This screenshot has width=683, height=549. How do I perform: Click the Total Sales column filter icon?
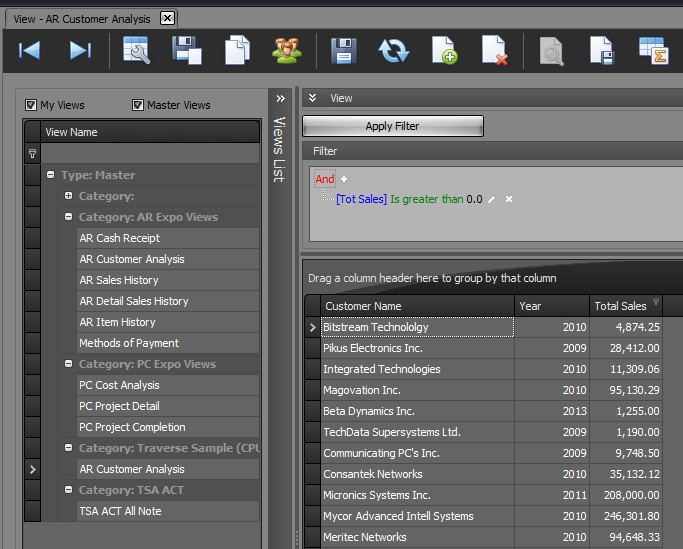tap(656, 302)
